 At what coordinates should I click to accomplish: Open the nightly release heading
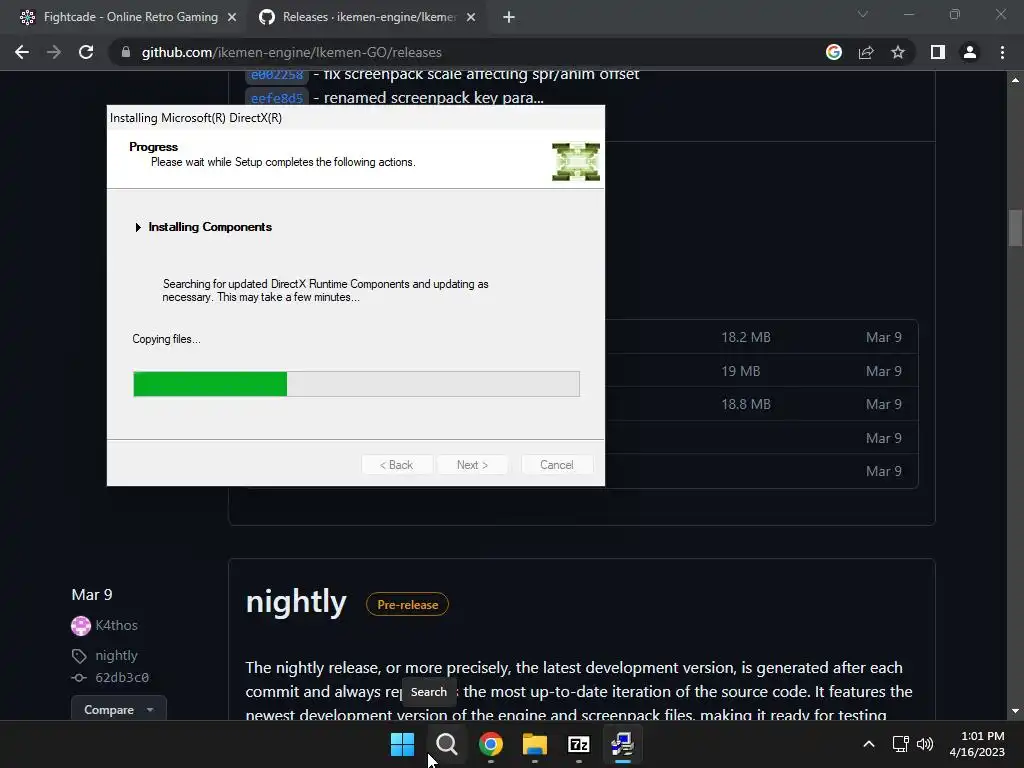pos(296,601)
